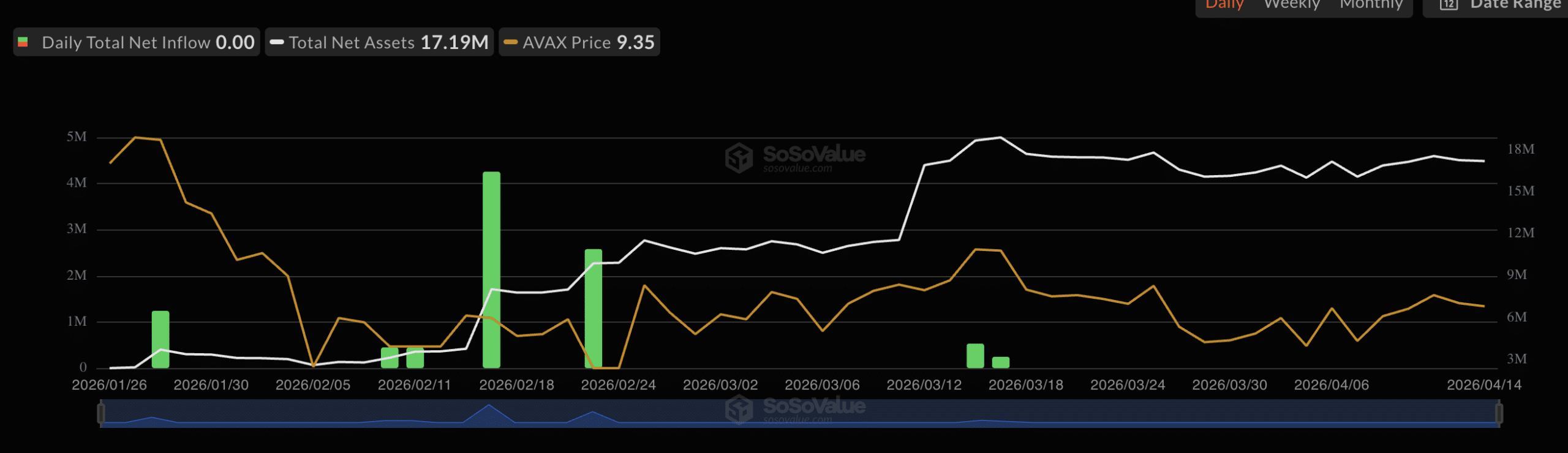Image resolution: width=1568 pixels, height=453 pixels.
Task: Click the first green bar near 2026/01/30
Action: (160, 339)
